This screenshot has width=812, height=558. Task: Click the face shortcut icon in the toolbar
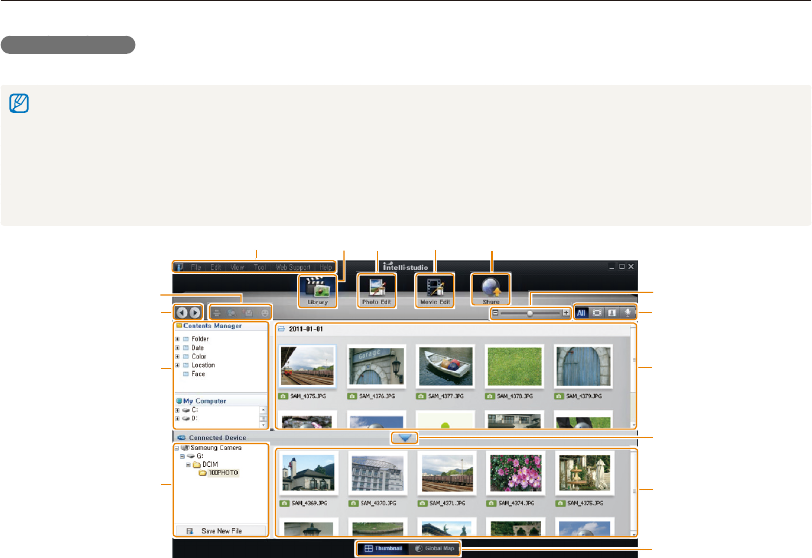(265, 313)
